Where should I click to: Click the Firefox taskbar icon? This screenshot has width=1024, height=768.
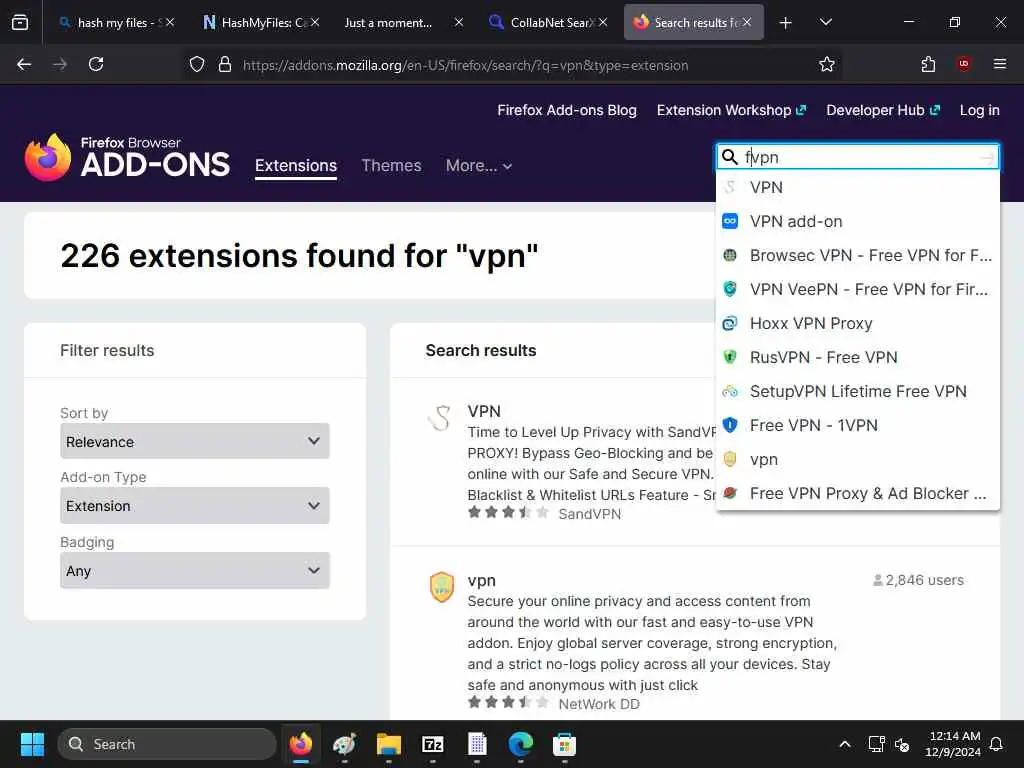click(300, 744)
